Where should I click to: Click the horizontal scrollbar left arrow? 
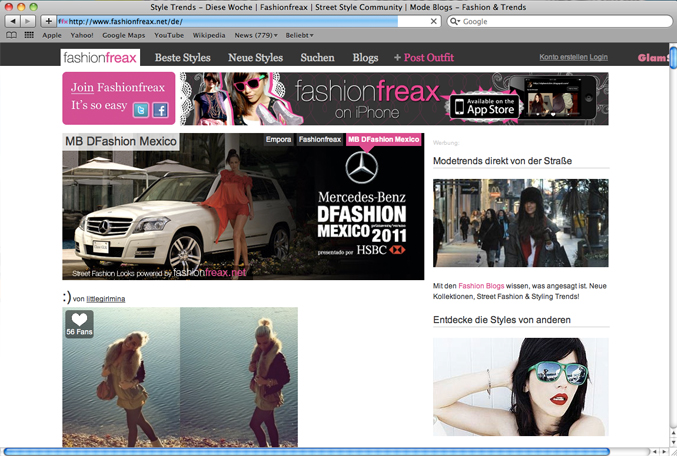coord(655,452)
